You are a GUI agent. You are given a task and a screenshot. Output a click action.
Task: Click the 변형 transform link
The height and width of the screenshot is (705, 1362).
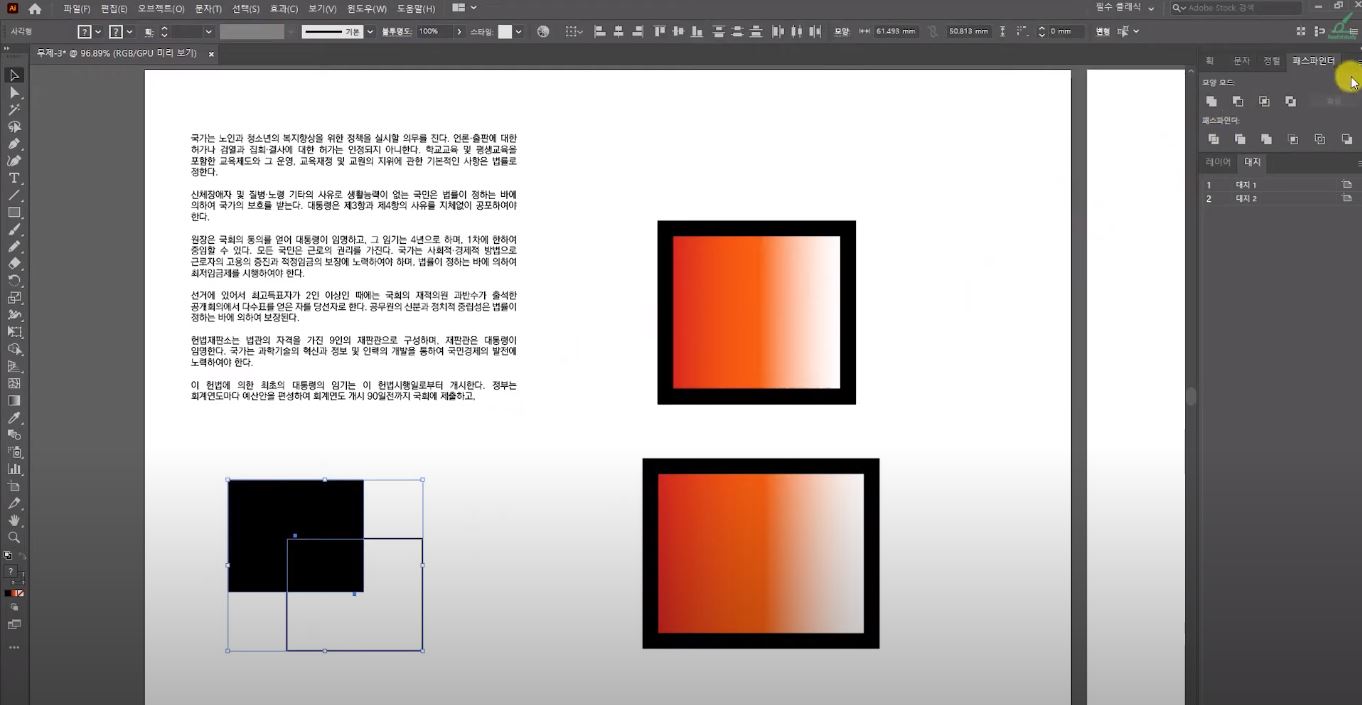click(x=1102, y=32)
